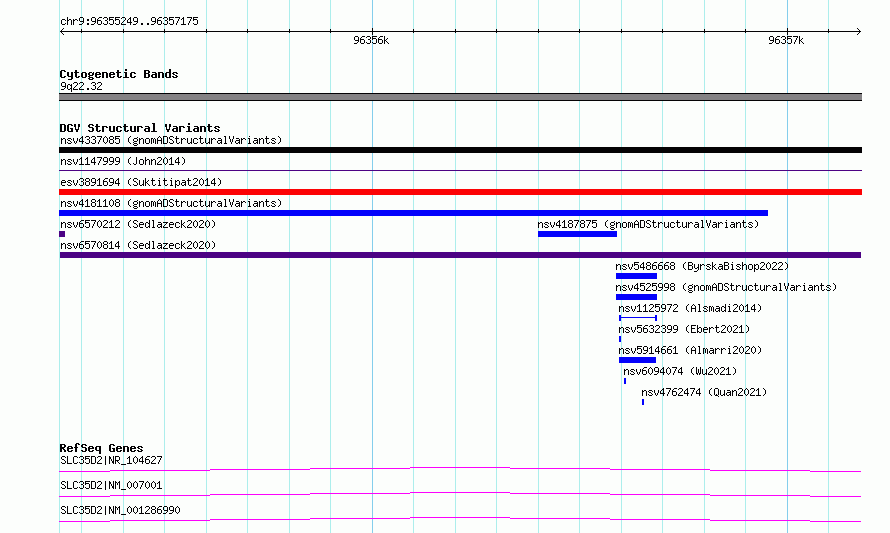This screenshot has height=533, width=890.
Task: Click the blue nsv5486668 variant bar
Action: pyautogui.click(x=636, y=276)
